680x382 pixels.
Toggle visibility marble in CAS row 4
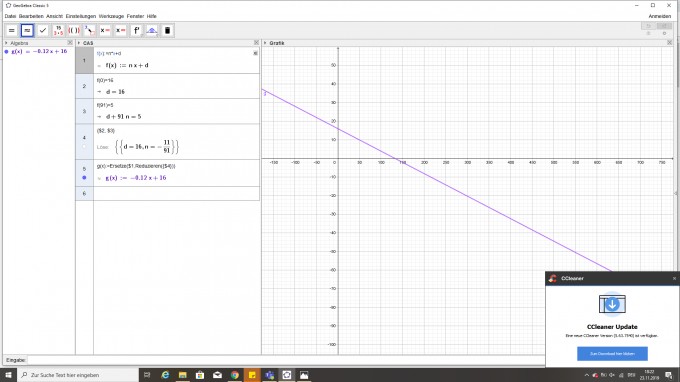84,147
